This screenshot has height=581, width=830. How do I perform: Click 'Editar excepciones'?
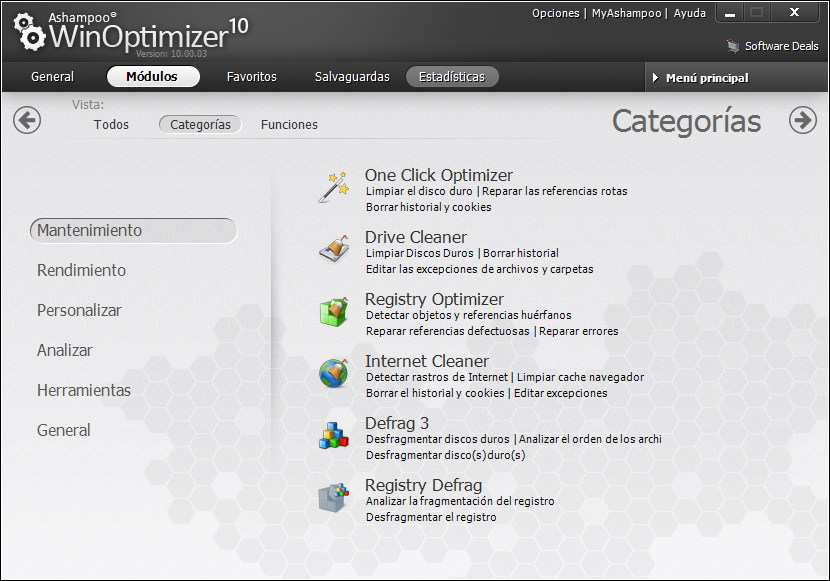pyautogui.click(x=561, y=393)
